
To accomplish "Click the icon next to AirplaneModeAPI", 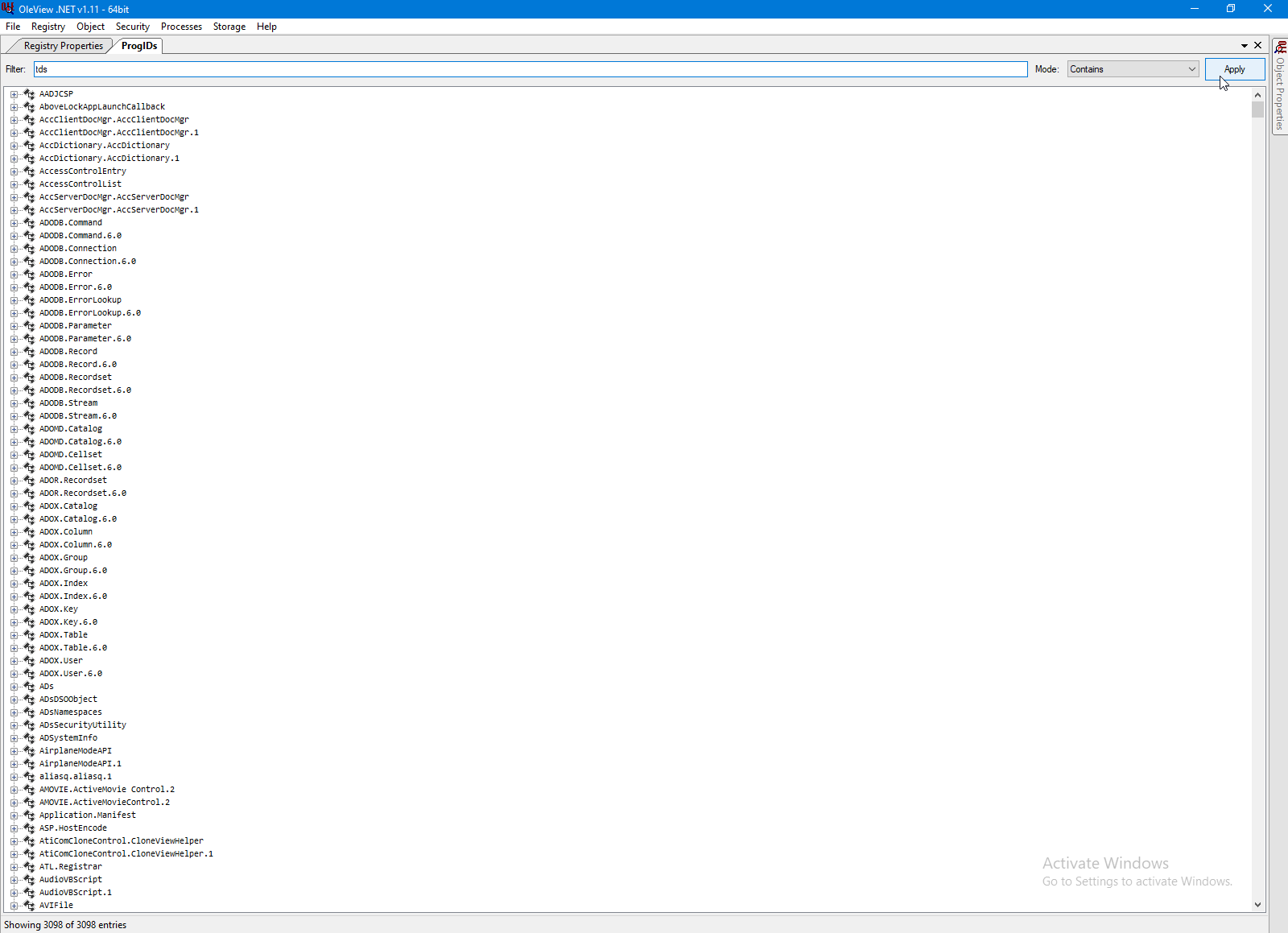I will point(29,751).
